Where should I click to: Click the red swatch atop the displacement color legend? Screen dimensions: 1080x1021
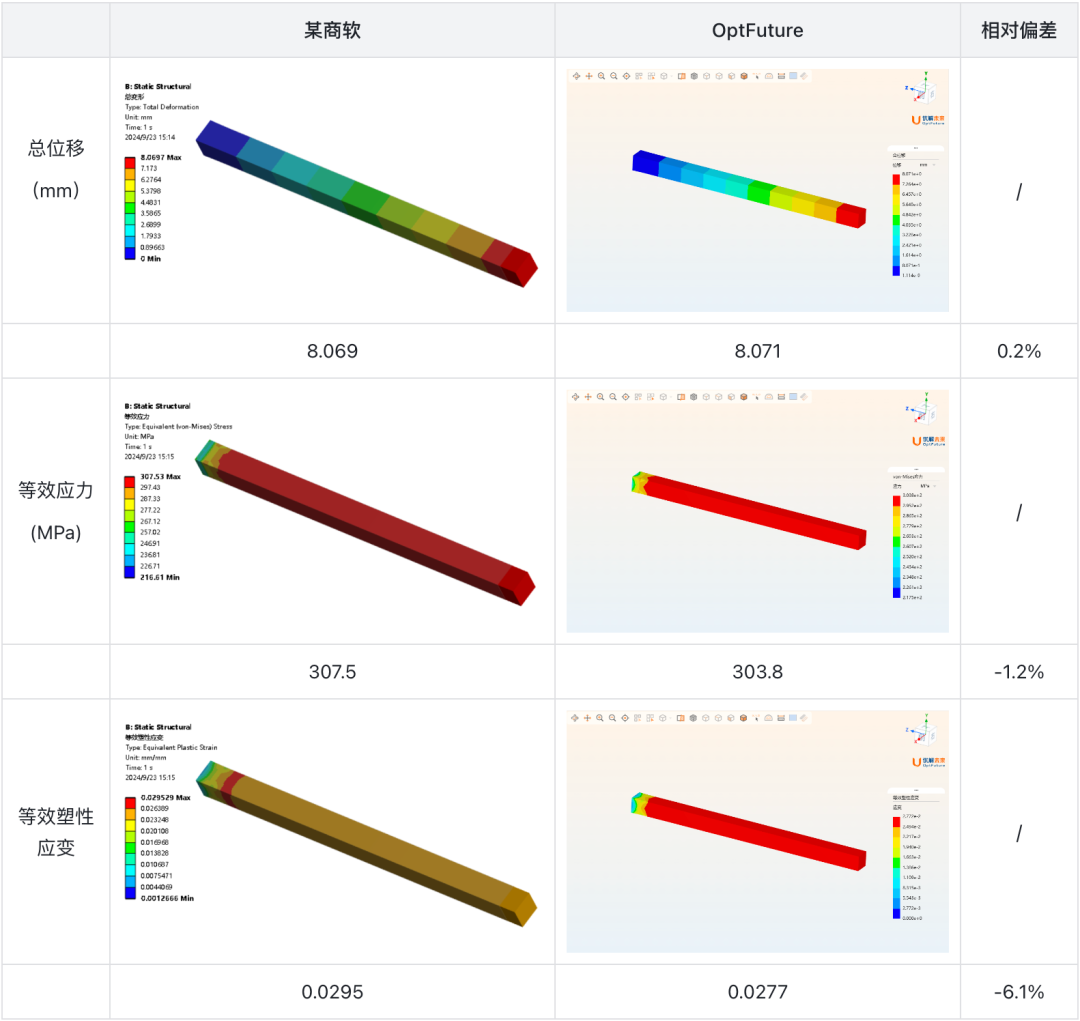(x=896, y=180)
